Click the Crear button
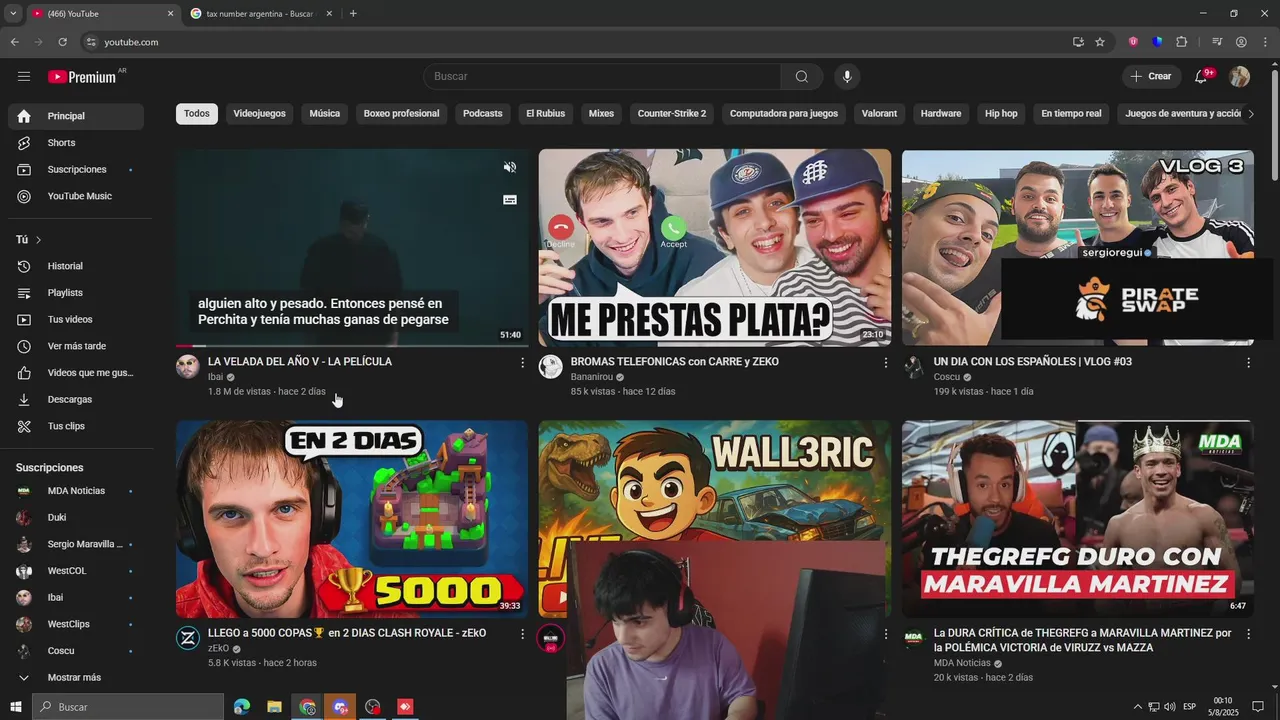Screen dimensions: 1280x720 (x=1150, y=76)
